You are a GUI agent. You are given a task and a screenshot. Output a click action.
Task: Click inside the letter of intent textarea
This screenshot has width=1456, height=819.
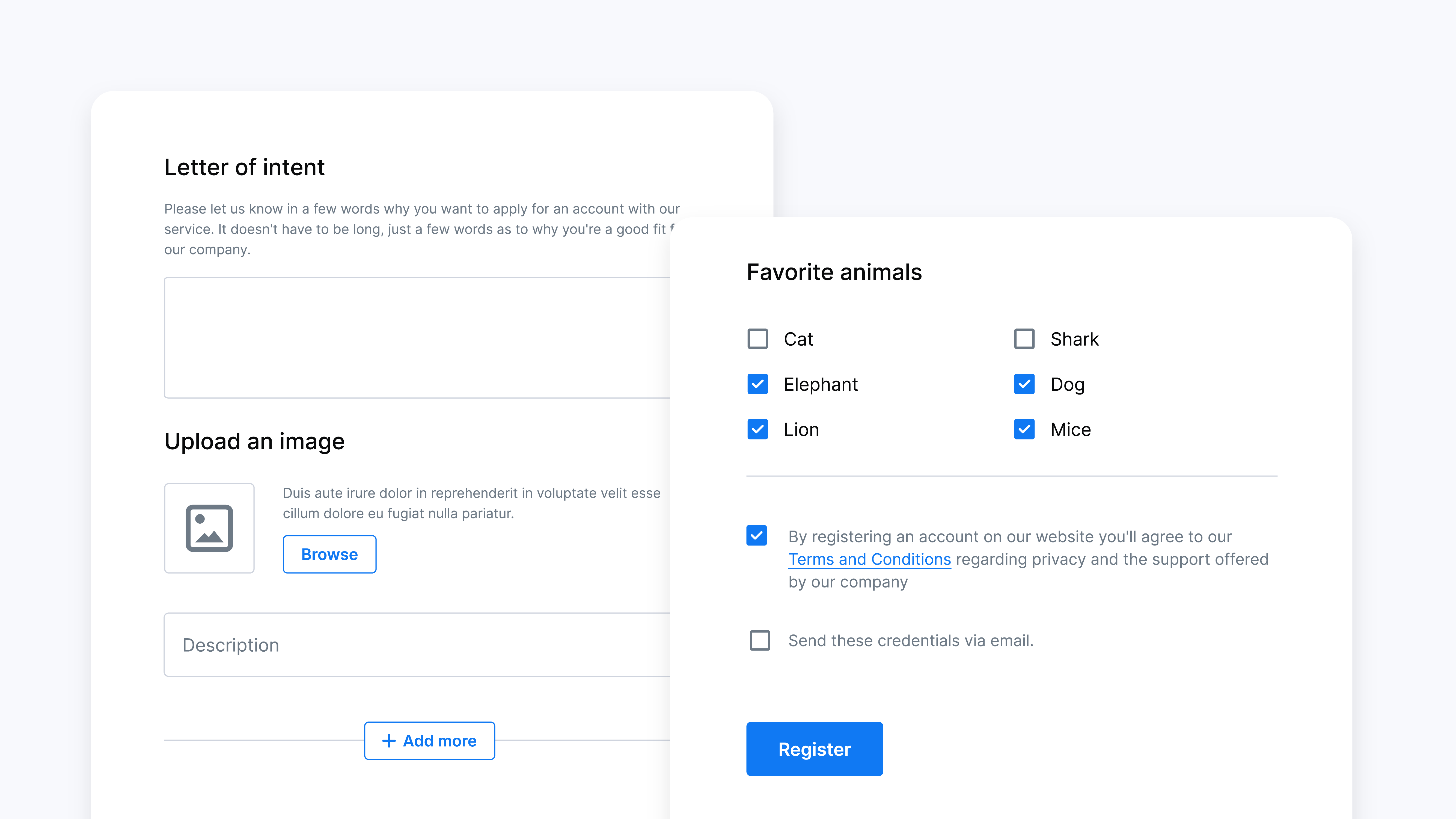417,337
